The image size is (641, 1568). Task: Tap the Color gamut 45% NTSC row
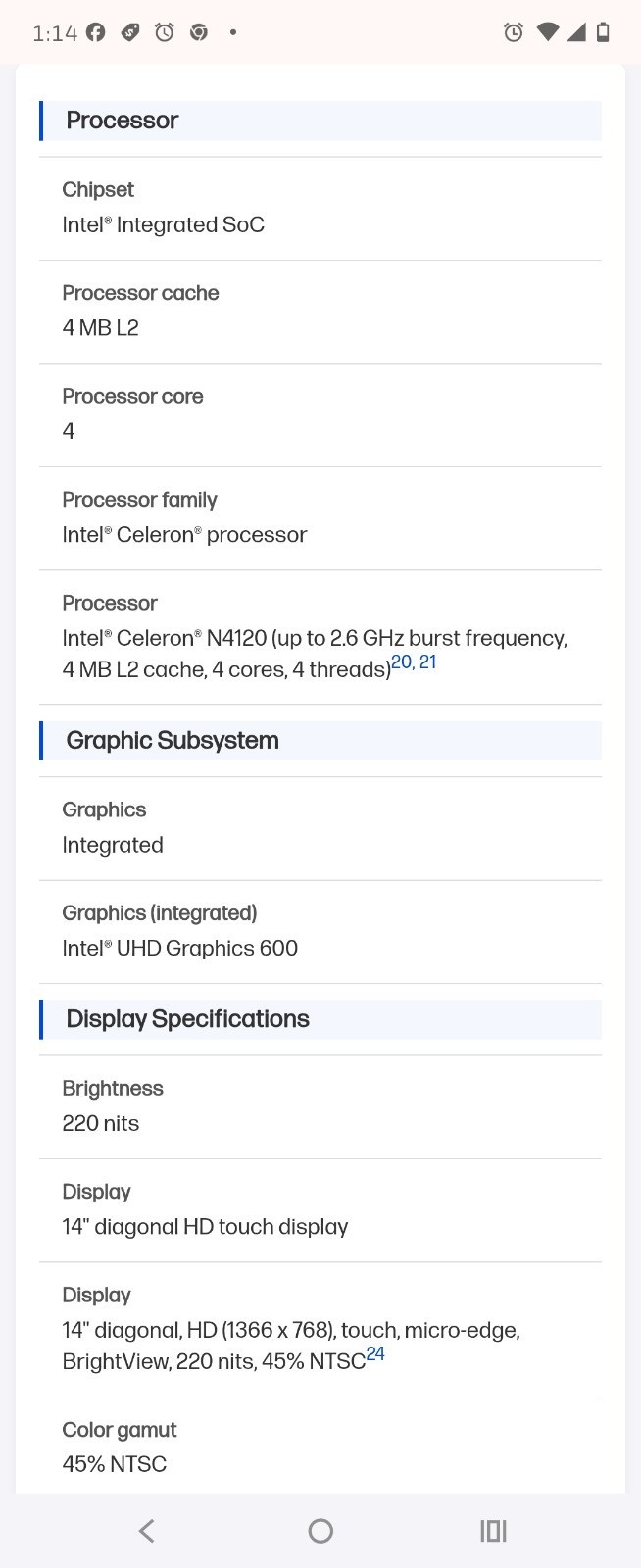click(x=320, y=1446)
